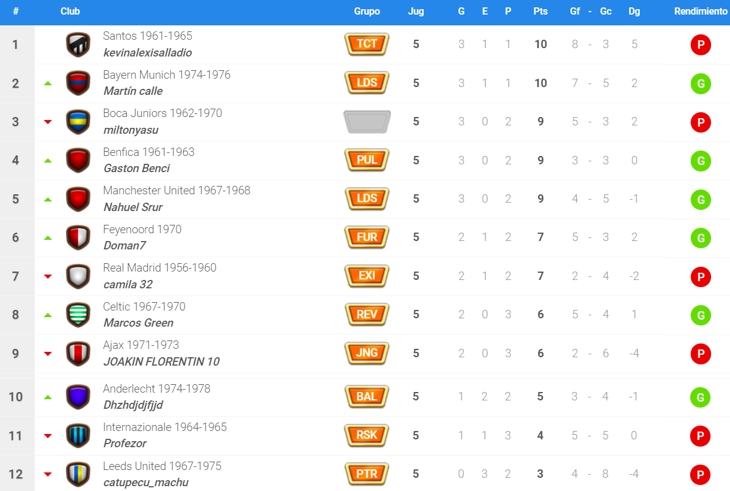Click Santos red P performance indicator
The width and height of the screenshot is (730, 491).
[700, 45]
